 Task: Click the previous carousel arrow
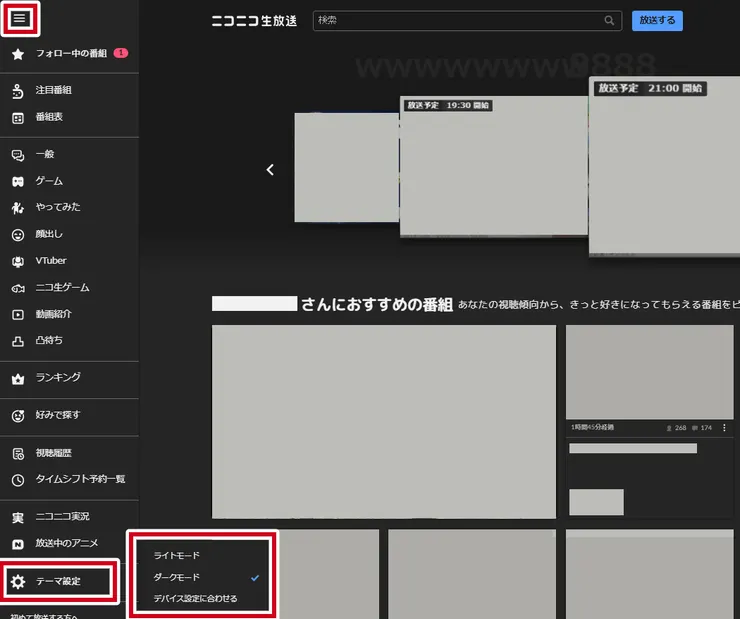coord(270,170)
